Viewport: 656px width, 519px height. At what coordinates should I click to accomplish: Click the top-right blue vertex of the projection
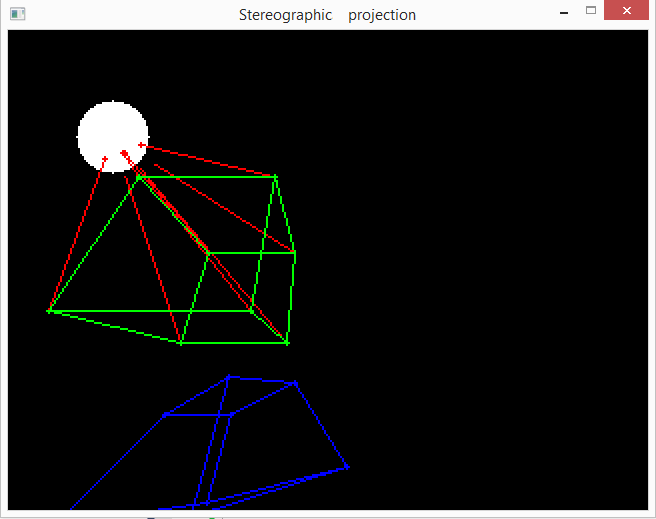(x=294, y=382)
